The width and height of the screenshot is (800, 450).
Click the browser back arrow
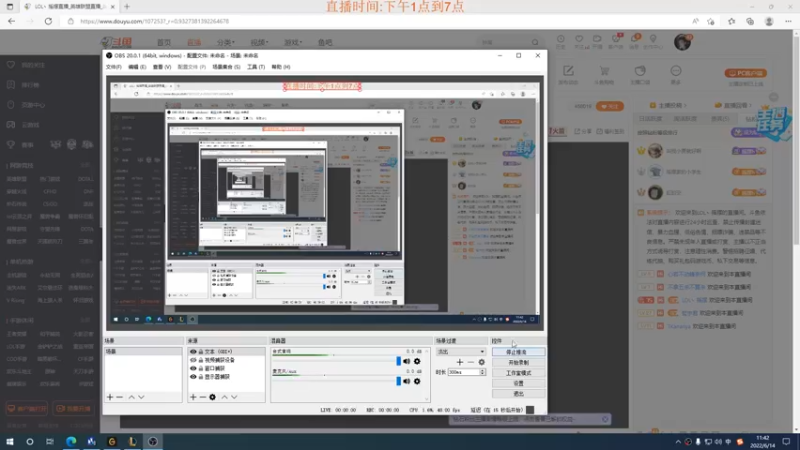pyautogui.click(x=11, y=21)
